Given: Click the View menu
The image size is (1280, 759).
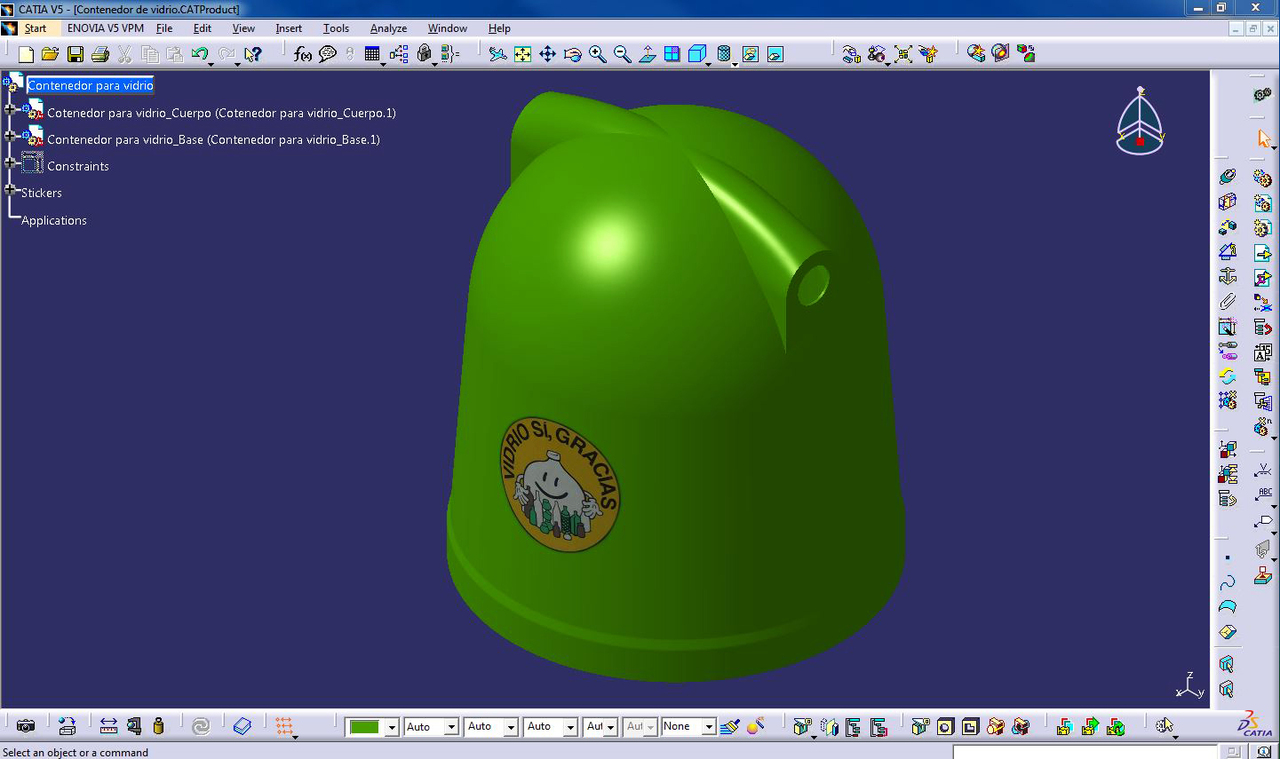Looking at the screenshot, I should [x=243, y=28].
